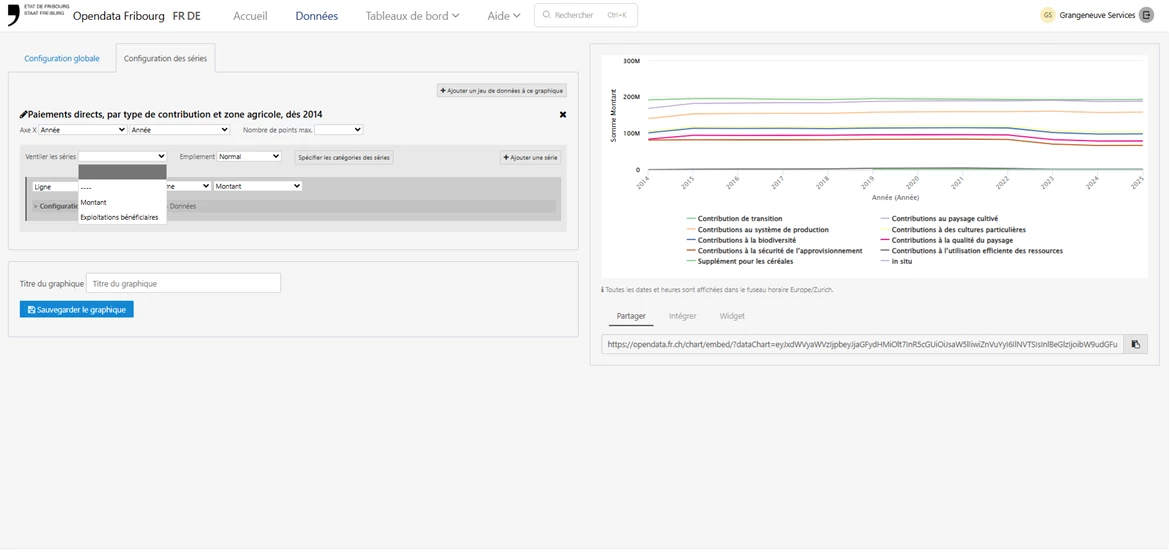Click the Année (Année) axis title
The width and height of the screenshot is (1170, 553).
pos(895,198)
